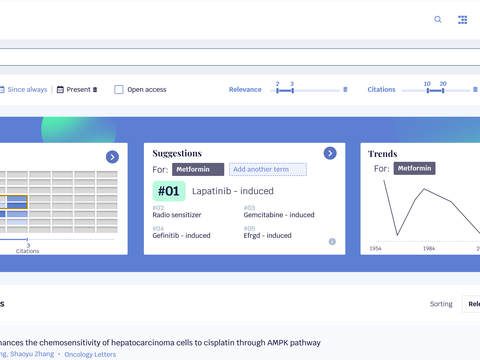This screenshot has width=480, height=360.
Task: Click the Add another term field
Action: 268,169
